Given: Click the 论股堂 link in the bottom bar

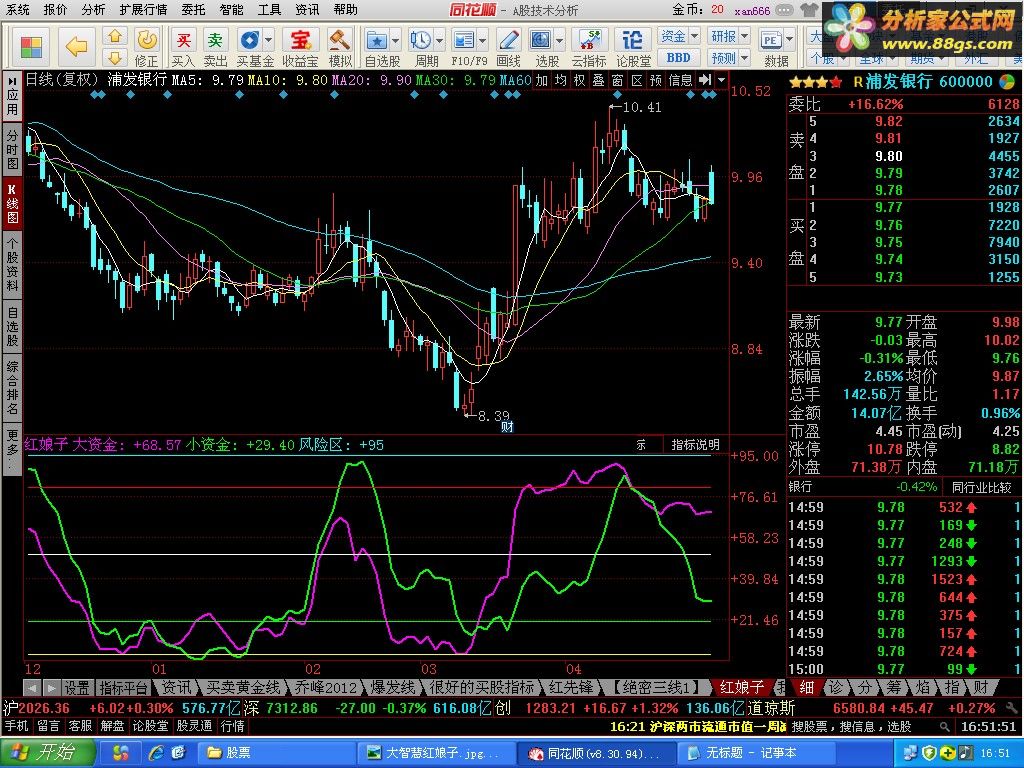Looking at the screenshot, I should coord(150,726).
